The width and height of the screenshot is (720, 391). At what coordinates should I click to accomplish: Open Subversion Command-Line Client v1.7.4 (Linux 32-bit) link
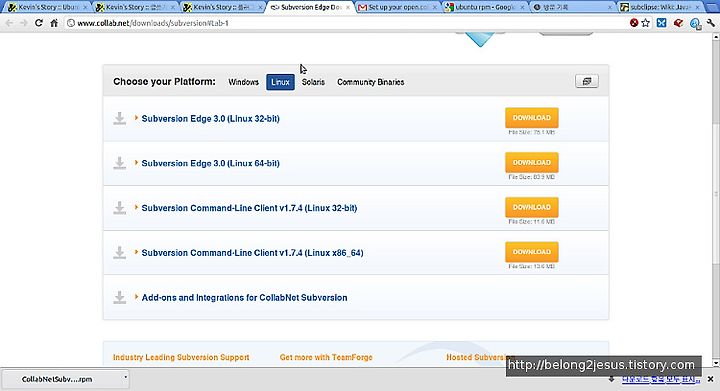[249, 208]
